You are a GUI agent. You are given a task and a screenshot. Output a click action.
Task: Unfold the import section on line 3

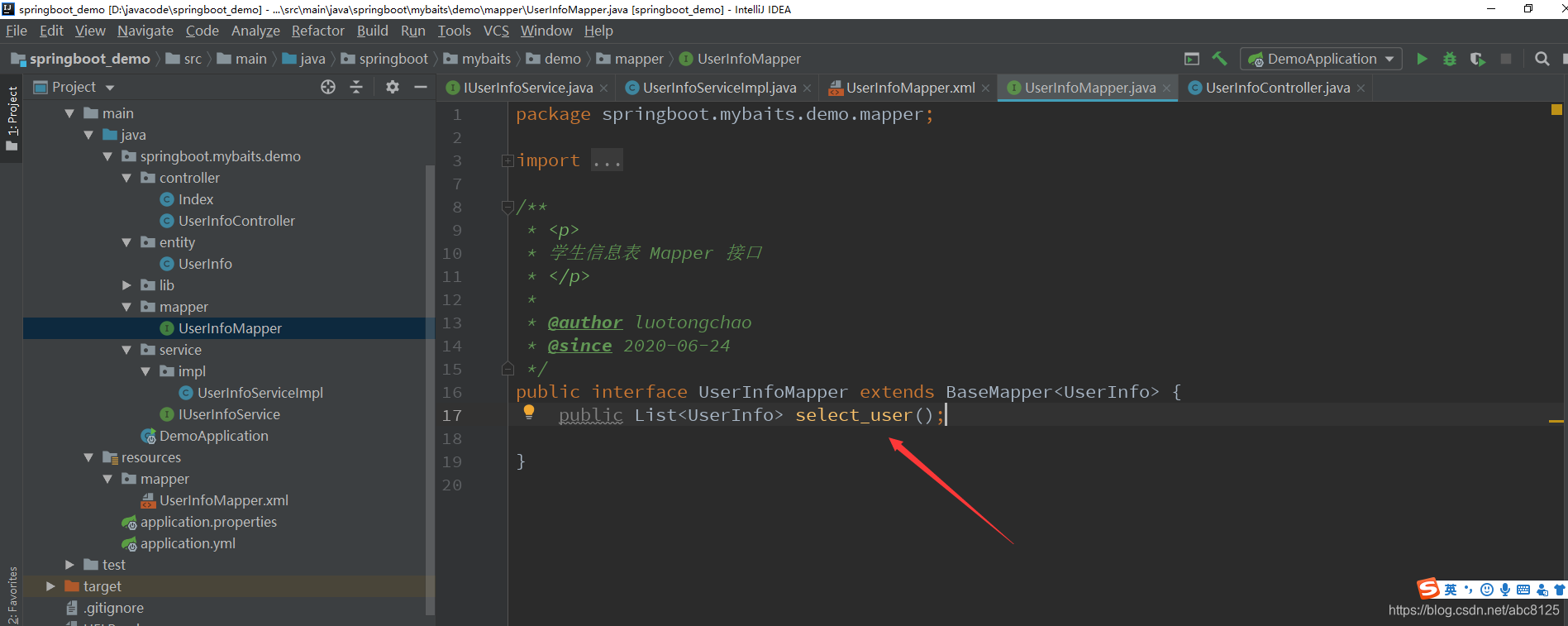coord(508,160)
